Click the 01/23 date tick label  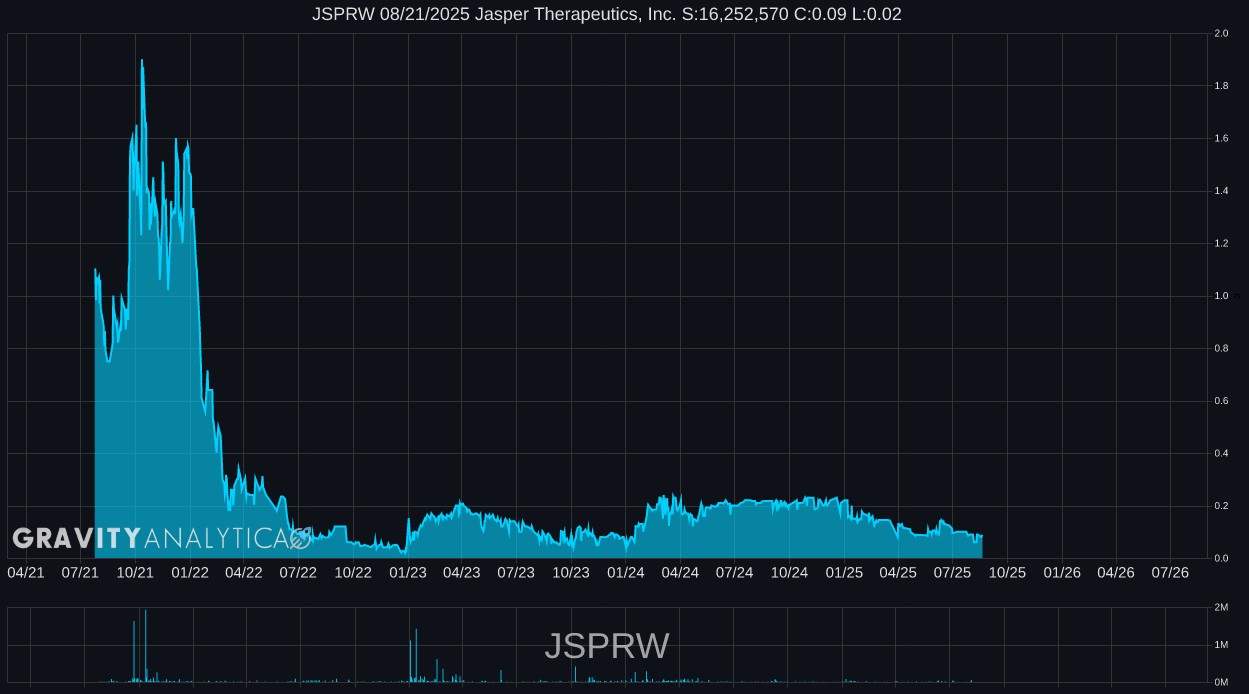click(x=408, y=572)
